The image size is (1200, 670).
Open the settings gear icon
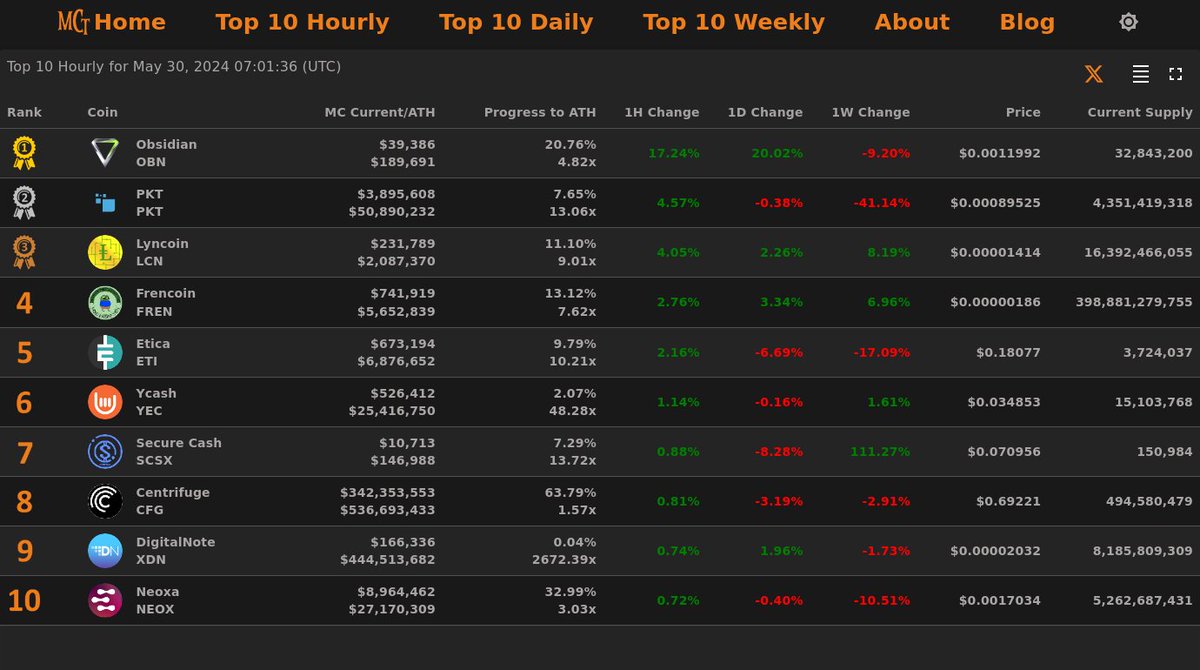(1128, 22)
